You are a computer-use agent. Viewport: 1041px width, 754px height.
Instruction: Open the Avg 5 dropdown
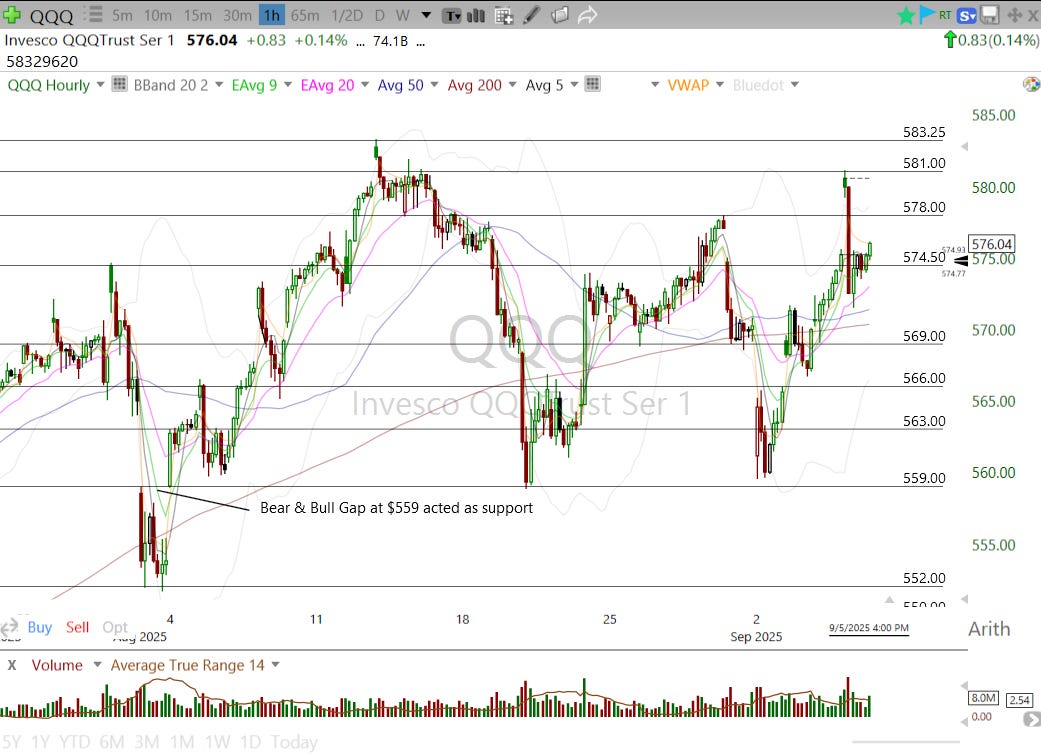click(574, 84)
